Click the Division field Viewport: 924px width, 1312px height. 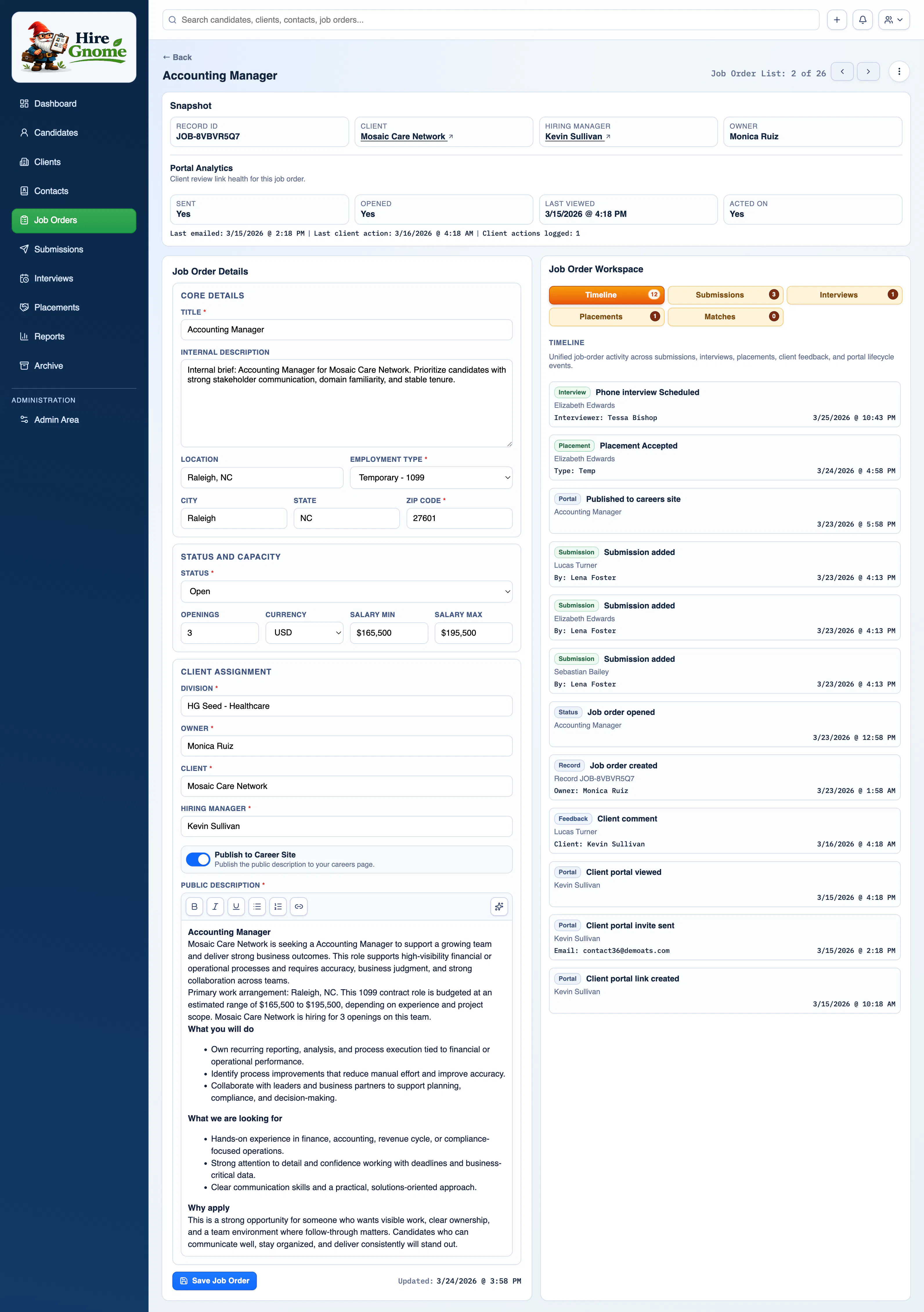tap(346, 706)
